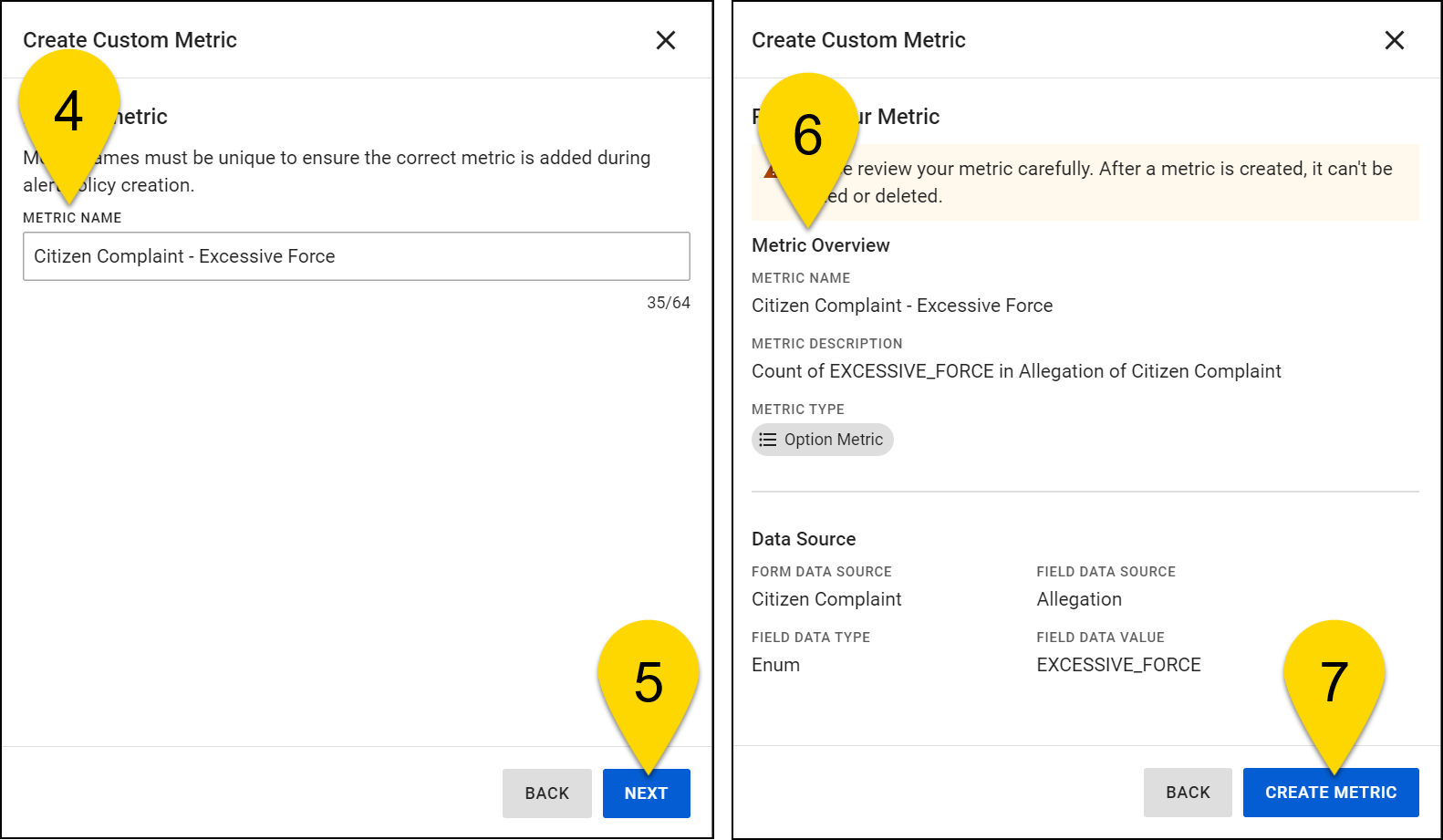Select the Option Metric type chip
1443x840 pixels.
click(823, 440)
